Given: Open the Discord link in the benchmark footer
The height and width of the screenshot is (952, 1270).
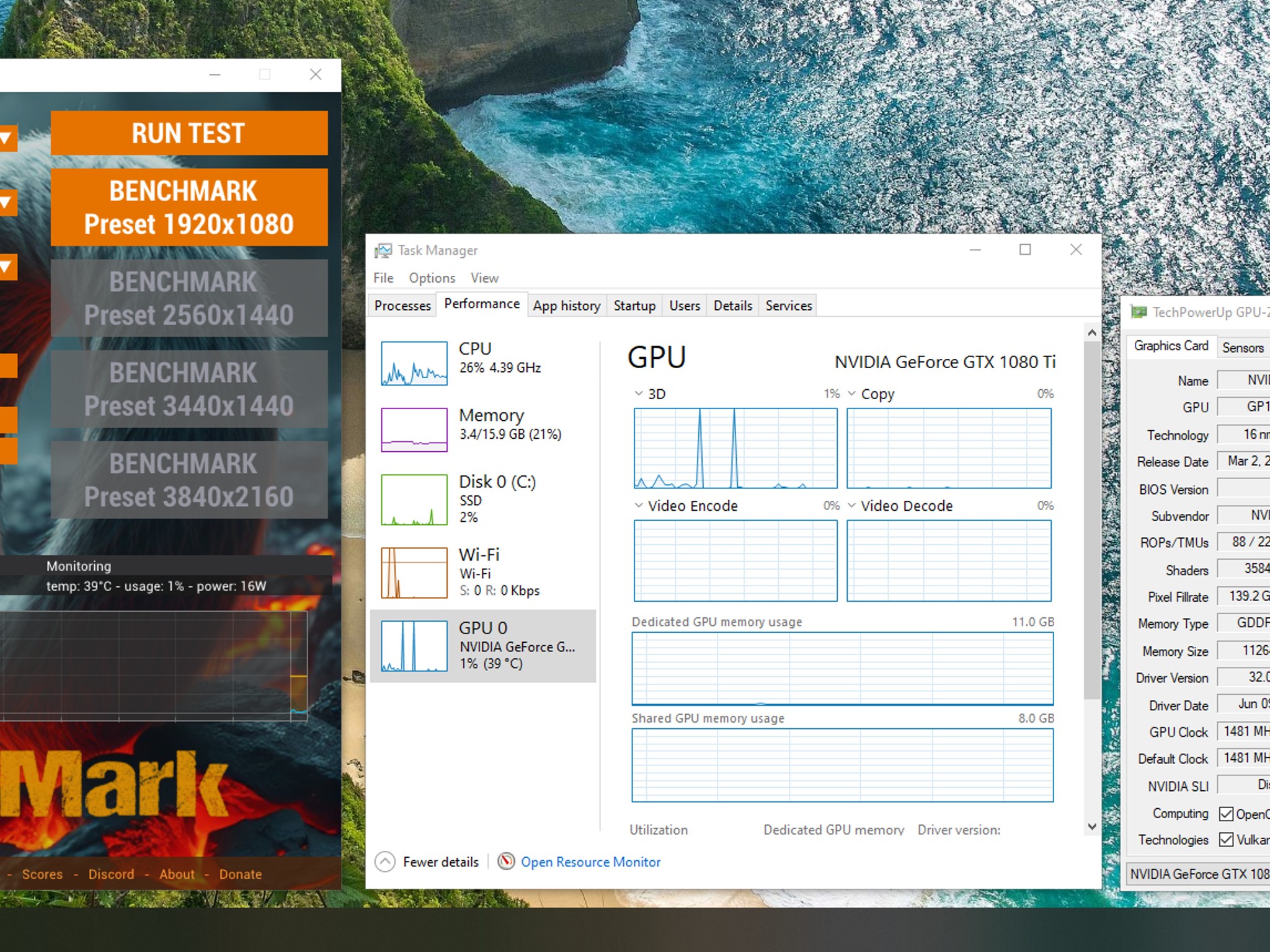Looking at the screenshot, I should pos(111,874).
